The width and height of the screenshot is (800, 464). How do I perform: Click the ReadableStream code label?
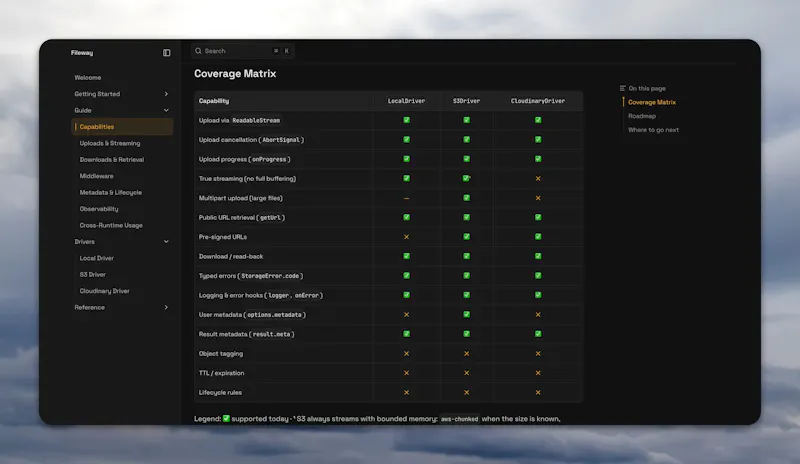(x=256, y=120)
